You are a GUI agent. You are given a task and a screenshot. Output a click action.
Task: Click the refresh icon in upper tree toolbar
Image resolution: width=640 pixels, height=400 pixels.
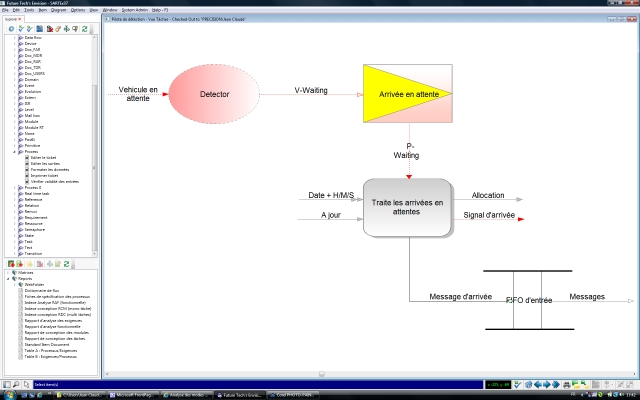pyautogui.click(x=84, y=29)
